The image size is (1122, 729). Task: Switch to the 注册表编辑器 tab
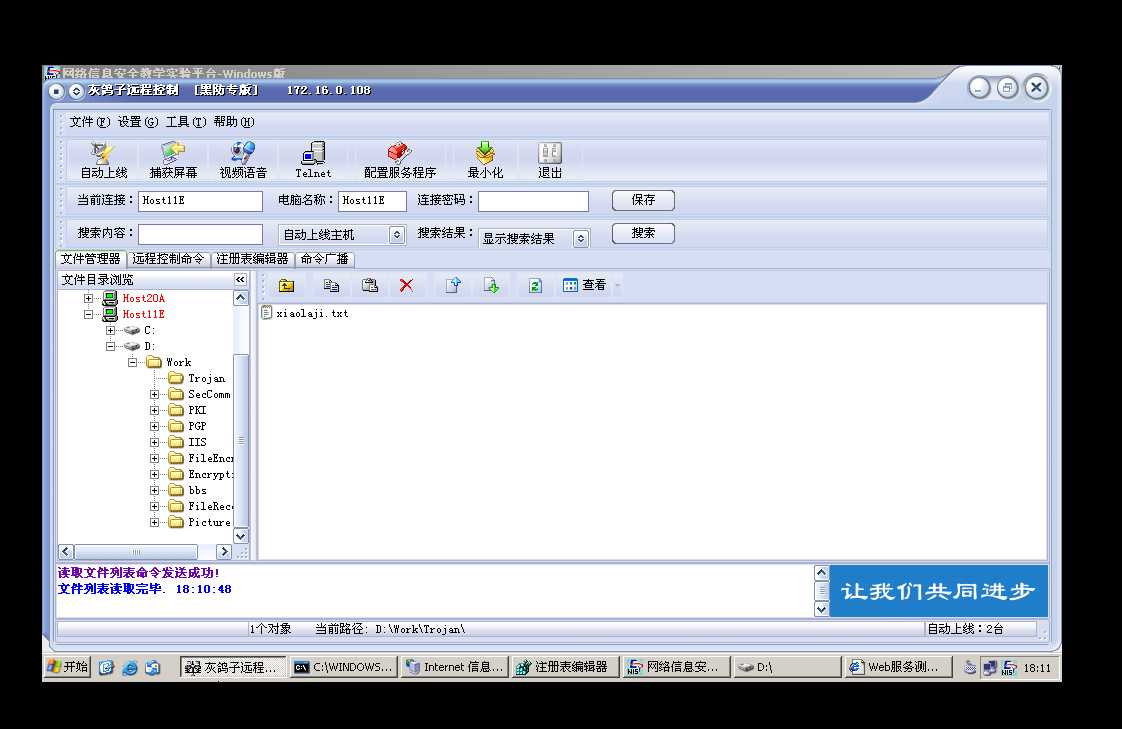tap(252, 258)
